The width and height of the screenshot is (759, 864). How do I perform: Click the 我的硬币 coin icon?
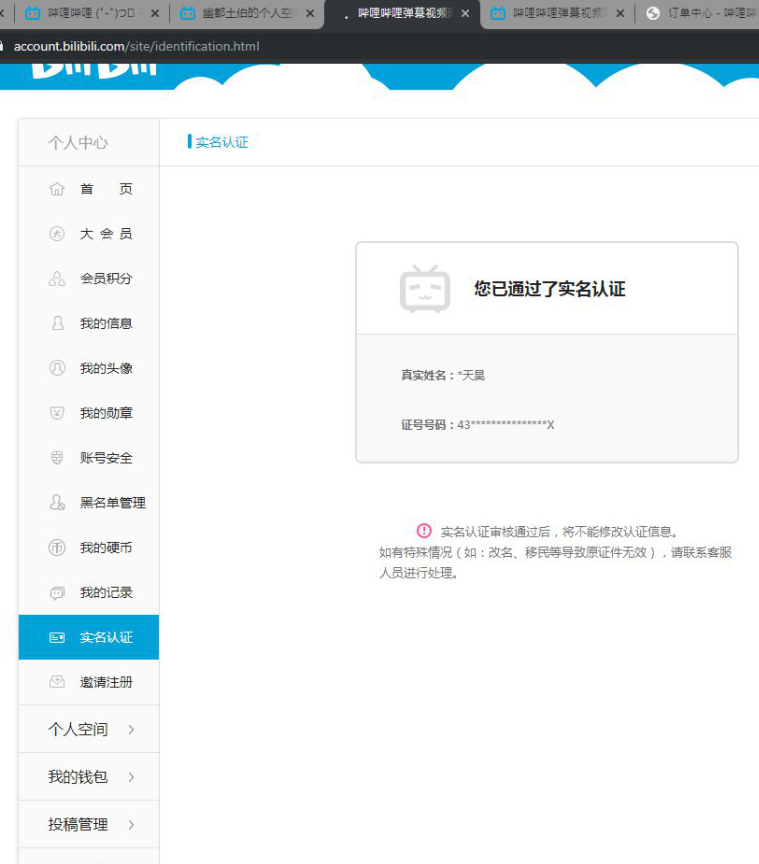pyautogui.click(x=57, y=548)
